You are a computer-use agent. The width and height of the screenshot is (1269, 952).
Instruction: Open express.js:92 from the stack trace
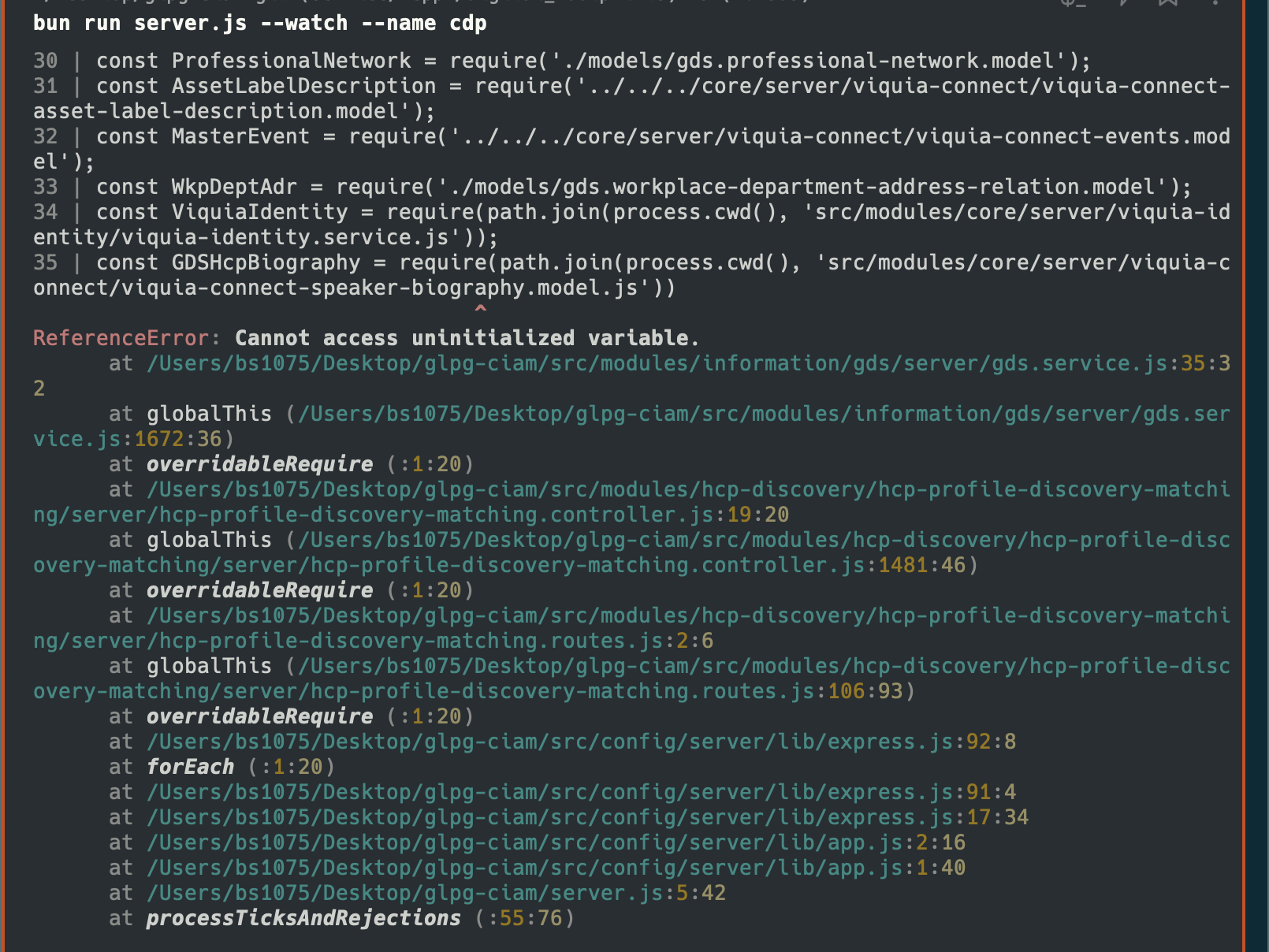552,741
